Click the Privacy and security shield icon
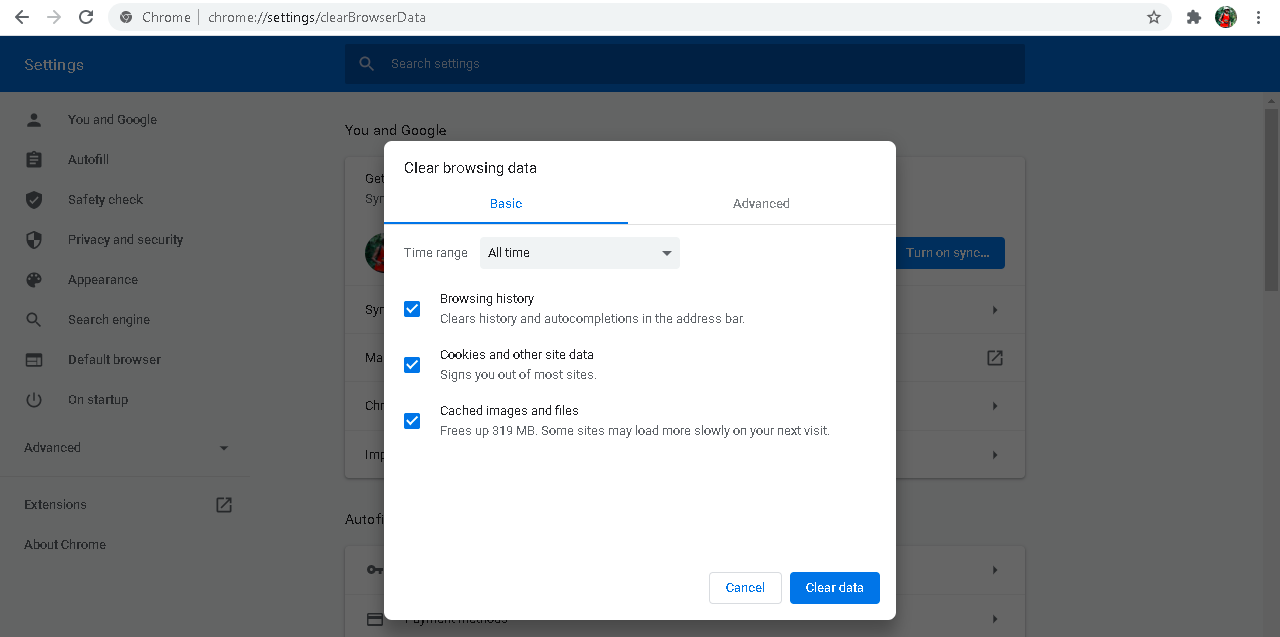The height and width of the screenshot is (637, 1280). point(34,240)
